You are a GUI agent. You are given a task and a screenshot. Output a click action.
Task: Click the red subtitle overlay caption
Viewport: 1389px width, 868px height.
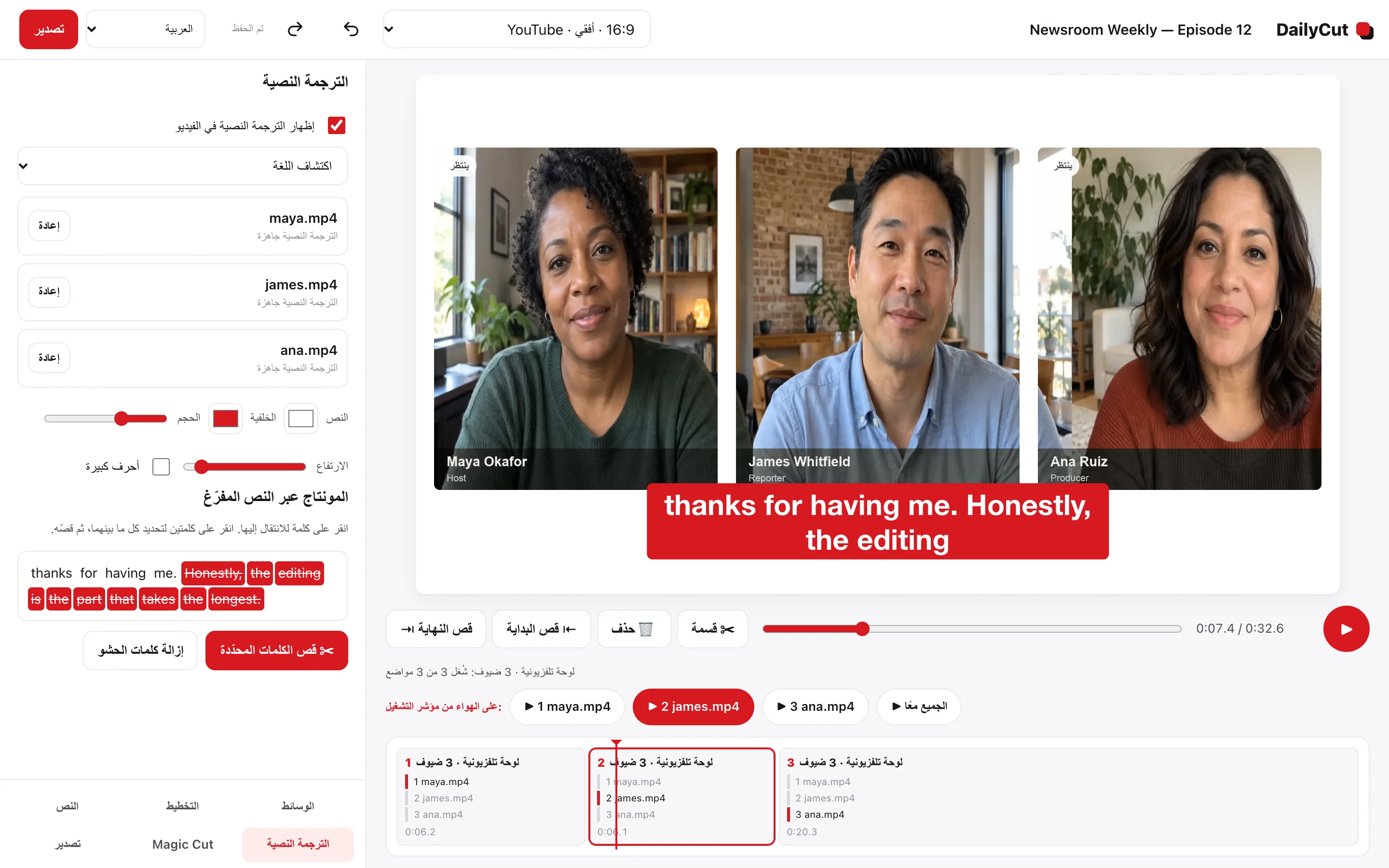[x=878, y=521]
